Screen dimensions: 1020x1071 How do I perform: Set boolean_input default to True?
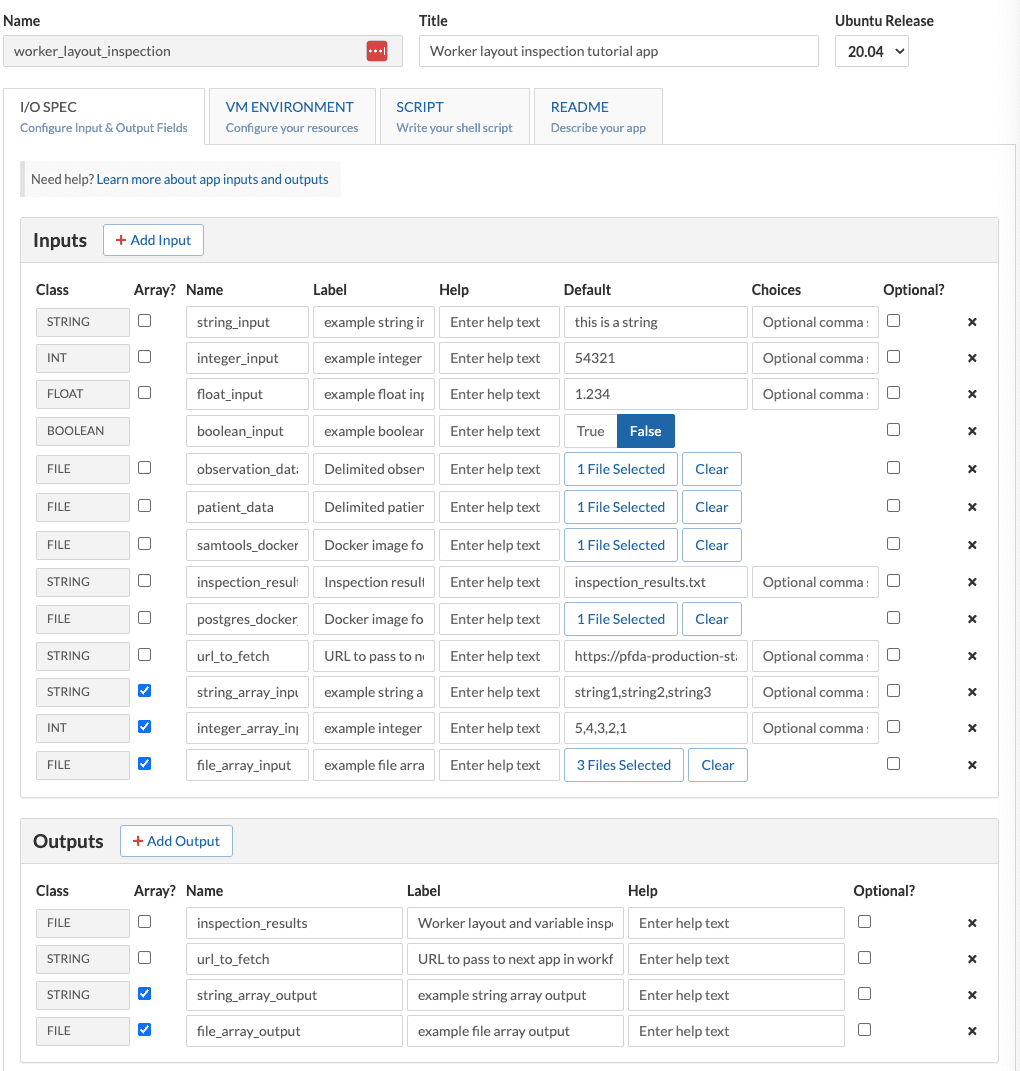pos(591,431)
